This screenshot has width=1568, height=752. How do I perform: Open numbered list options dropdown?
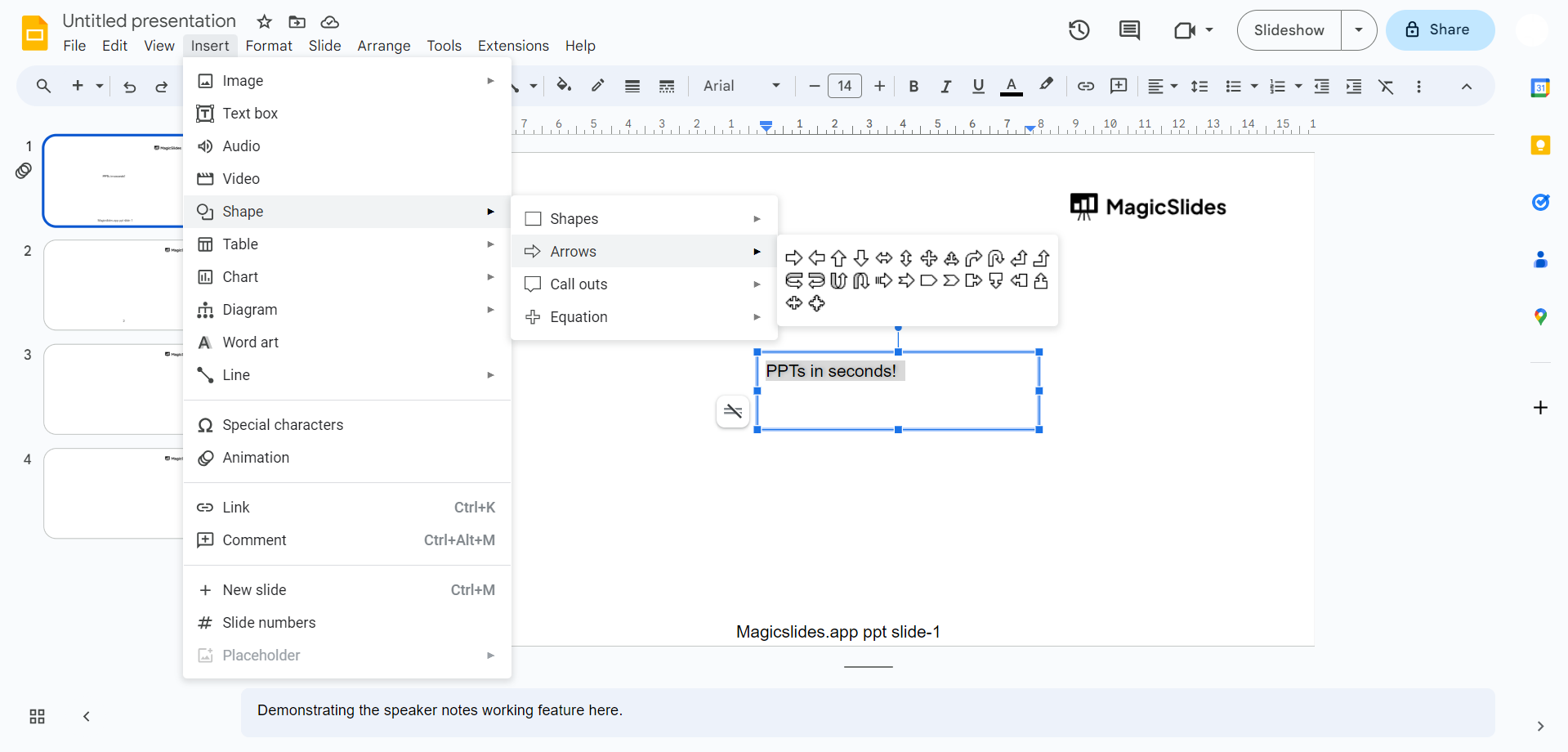(x=1298, y=86)
